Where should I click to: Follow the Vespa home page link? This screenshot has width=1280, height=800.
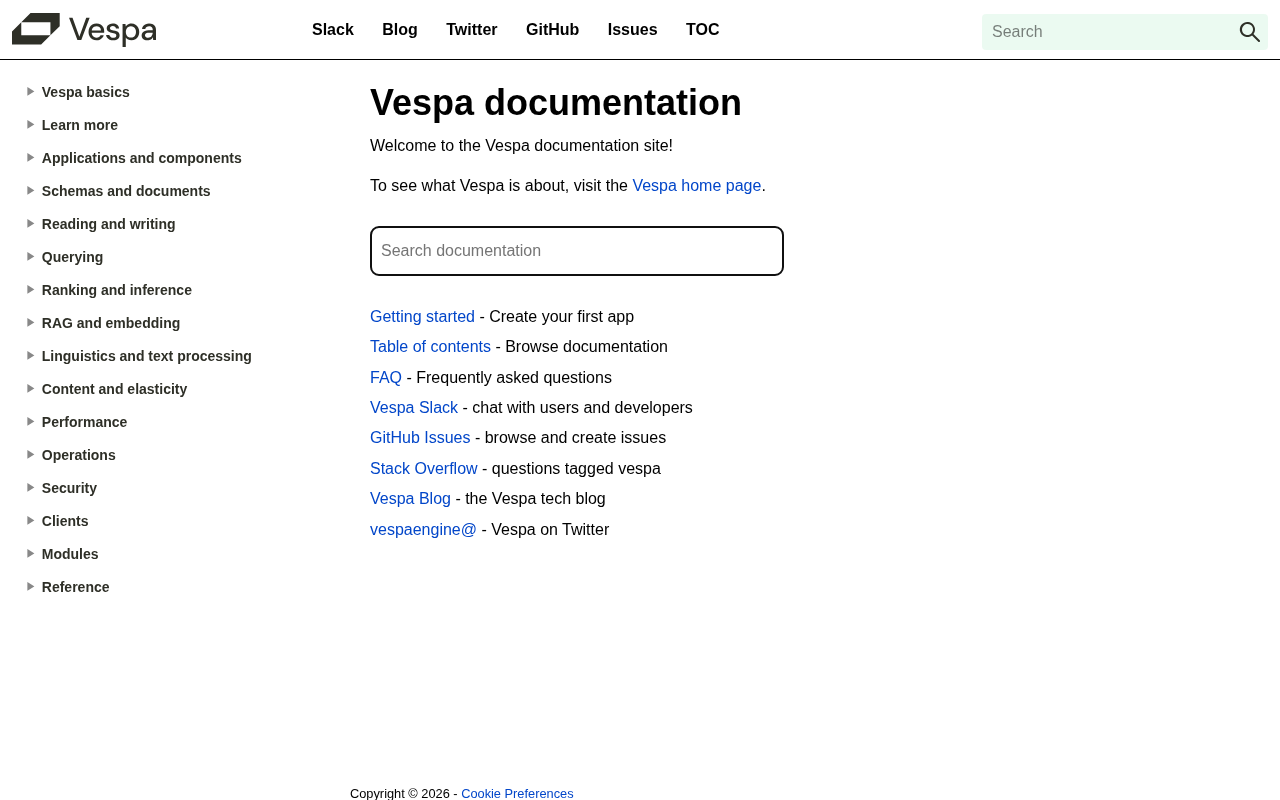pyautogui.click(x=697, y=186)
